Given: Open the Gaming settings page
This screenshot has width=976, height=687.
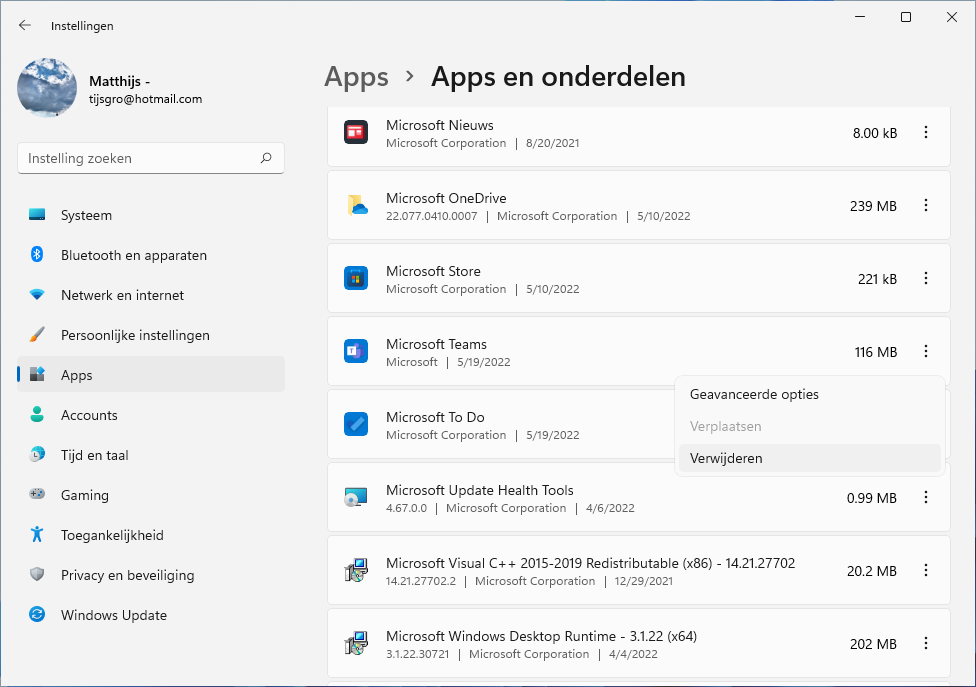Looking at the screenshot, I should tap(84, 495).
